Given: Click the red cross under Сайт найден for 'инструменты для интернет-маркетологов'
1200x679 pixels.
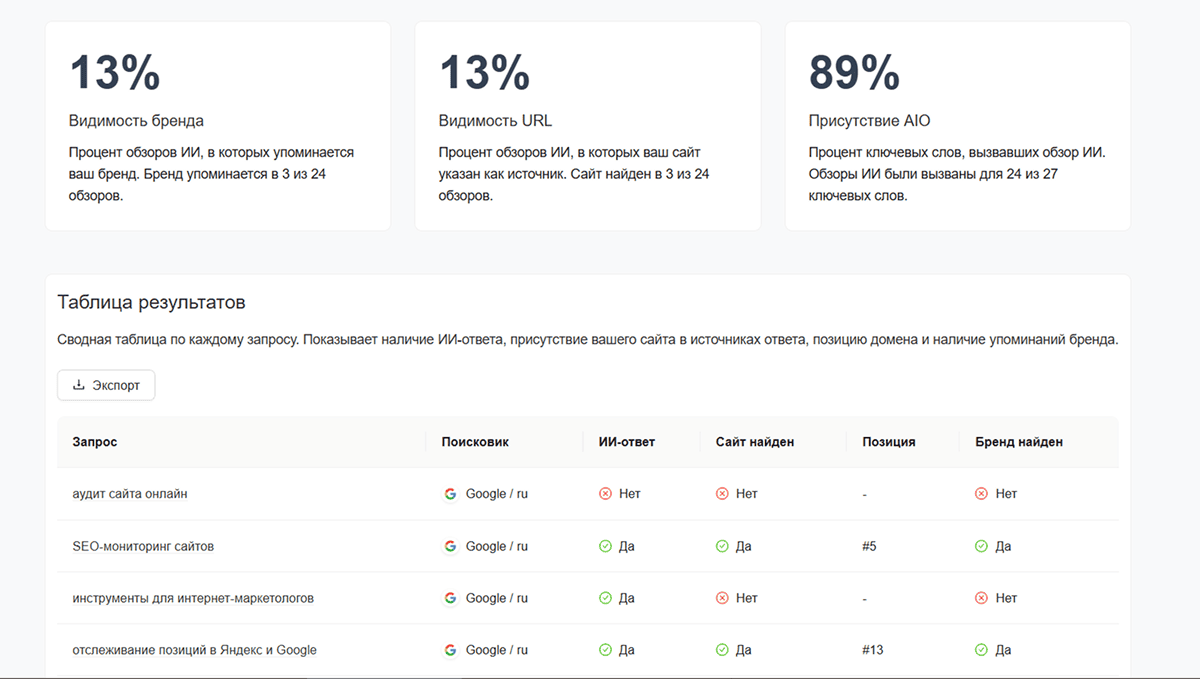Looking at the screenshot, I should coord(722,597).
